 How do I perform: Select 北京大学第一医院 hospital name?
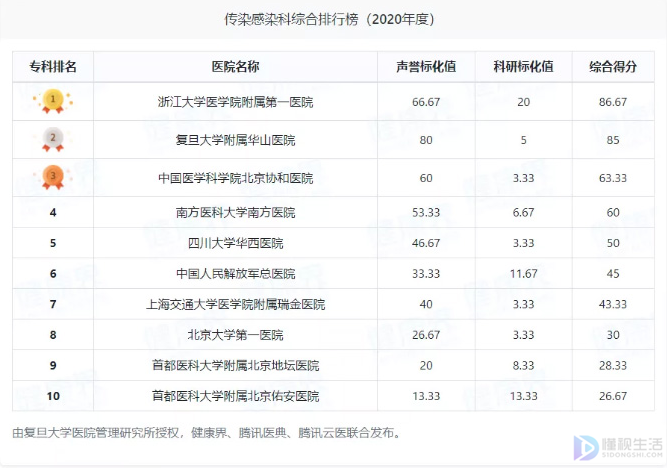[x=235, y=335]
